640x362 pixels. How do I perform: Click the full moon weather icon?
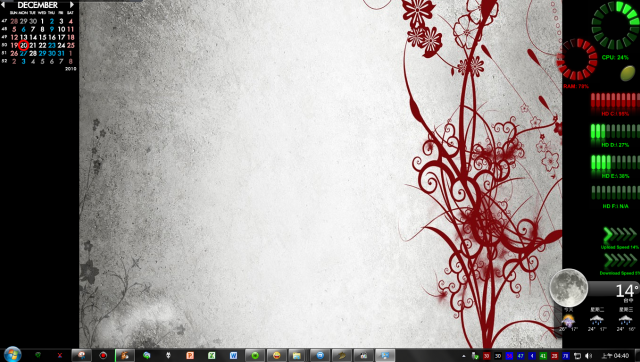[569, 288]
